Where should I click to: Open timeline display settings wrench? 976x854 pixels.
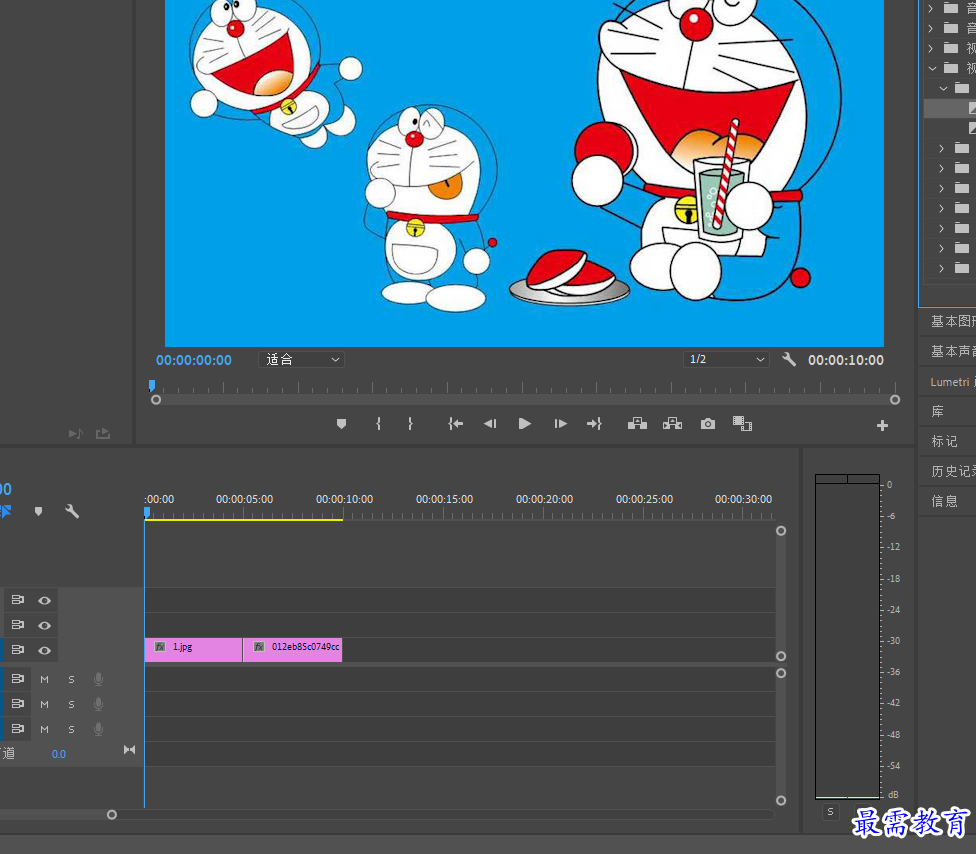[72, 512]
